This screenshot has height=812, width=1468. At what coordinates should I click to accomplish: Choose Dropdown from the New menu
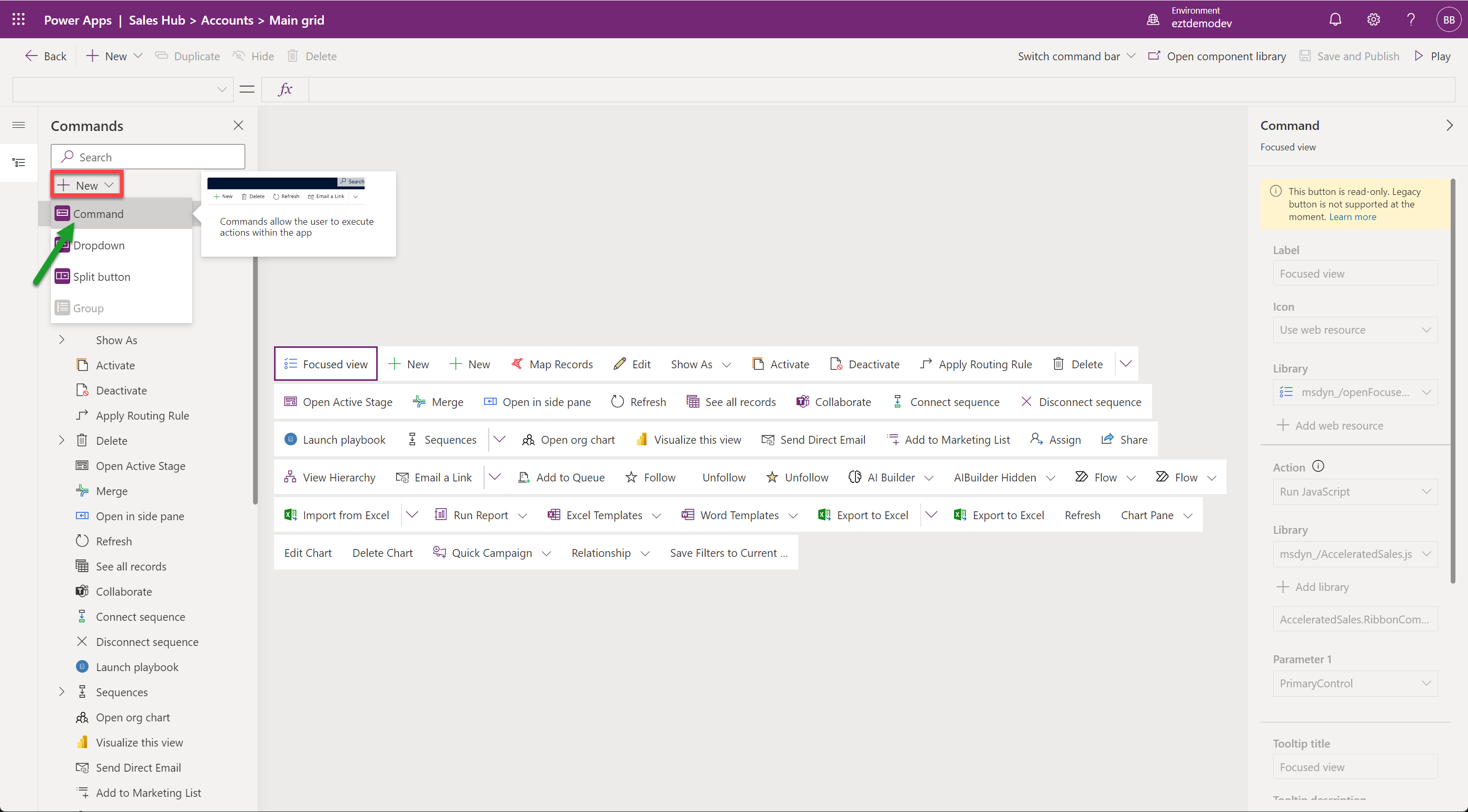(x=98, y=245)
